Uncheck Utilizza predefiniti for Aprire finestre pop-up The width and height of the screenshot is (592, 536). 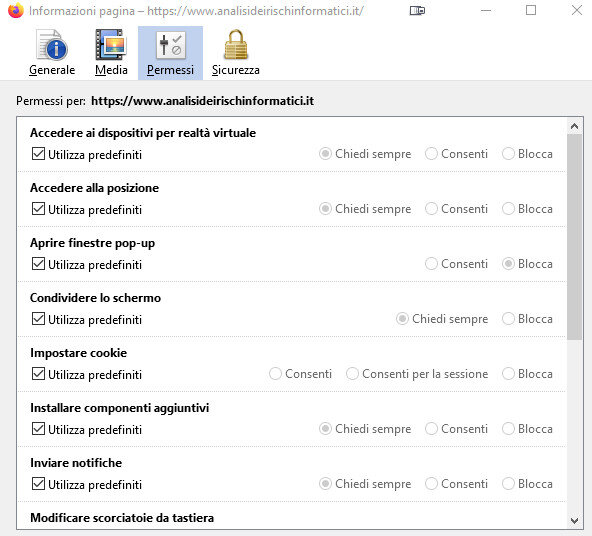[x=39, y=264]
